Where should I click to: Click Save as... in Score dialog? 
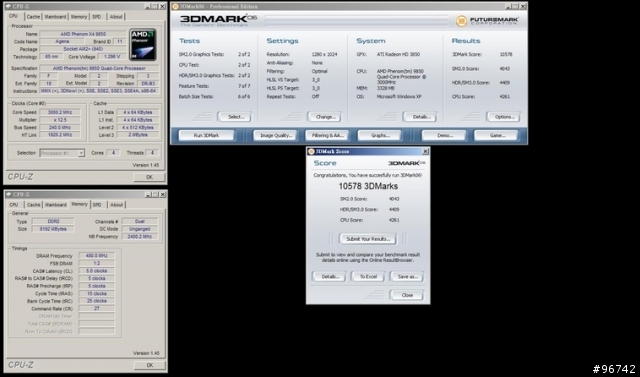407,277
